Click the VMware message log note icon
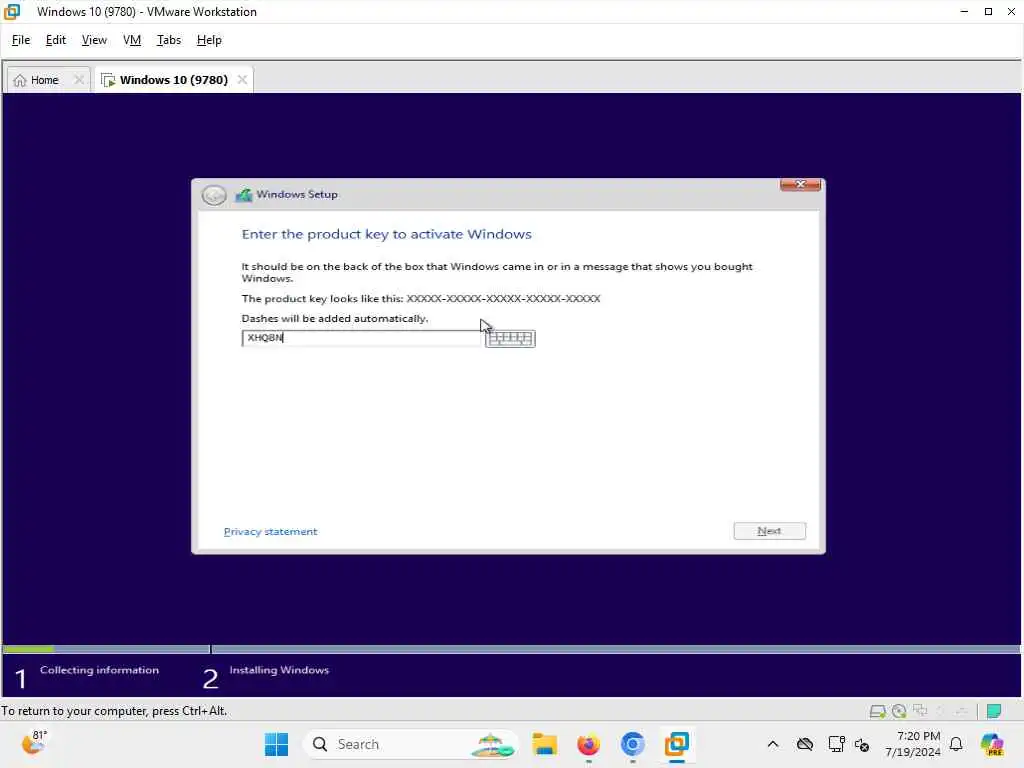Image resolution: width=1024 pixels, height=768 pixels. [994, 711]
